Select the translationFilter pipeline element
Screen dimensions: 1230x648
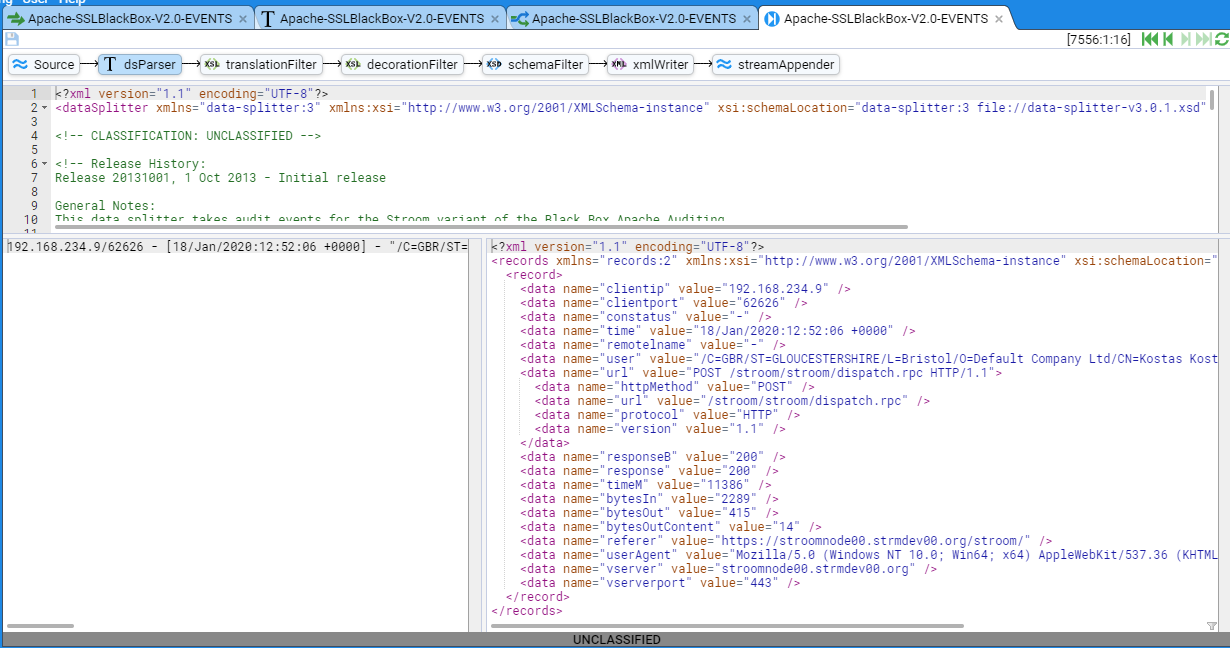pos(260,64)
